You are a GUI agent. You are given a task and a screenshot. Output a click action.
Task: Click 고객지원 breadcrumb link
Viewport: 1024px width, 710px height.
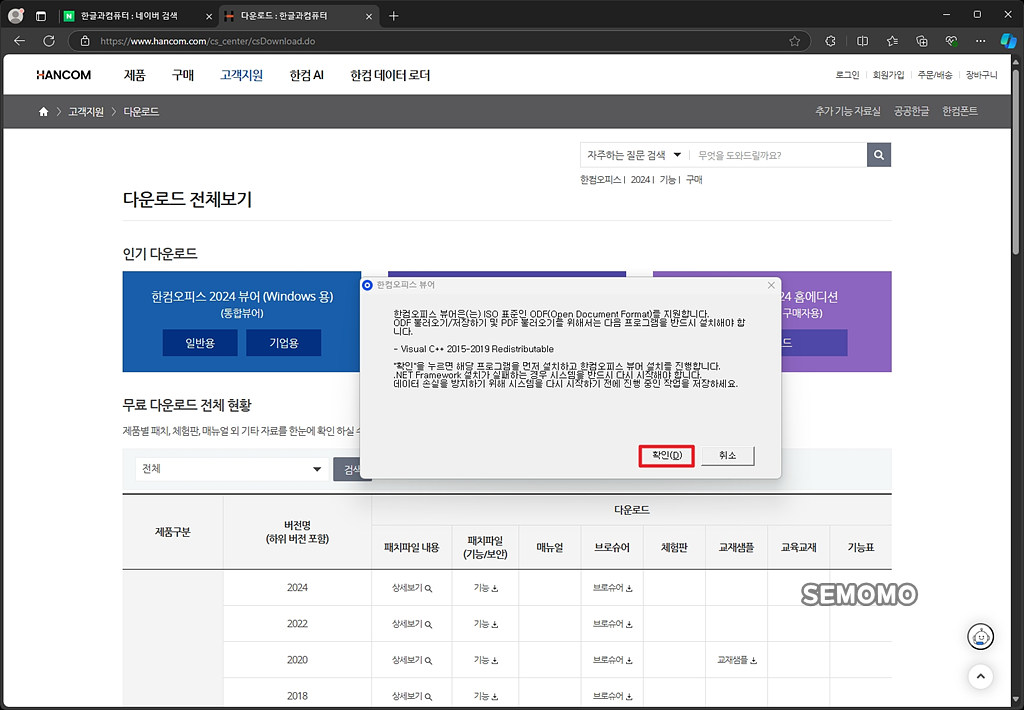pos(86,112)
